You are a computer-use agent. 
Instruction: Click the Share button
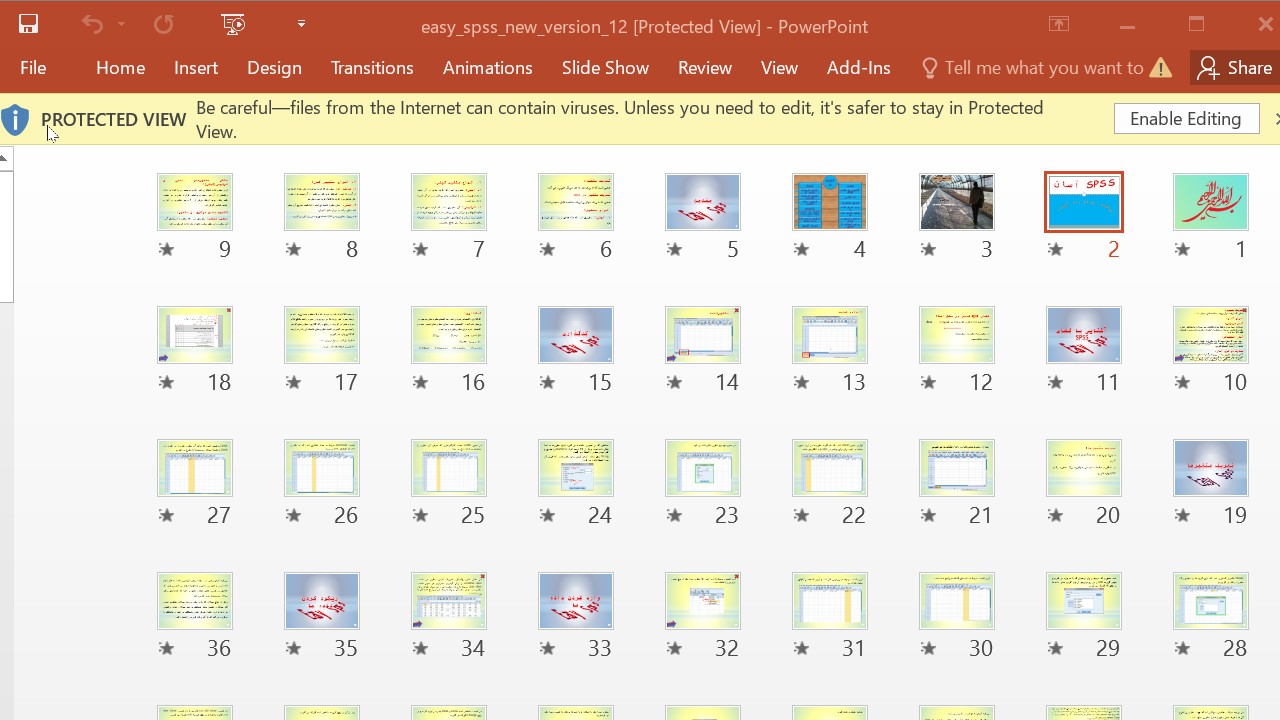[x=1236, y=68]
